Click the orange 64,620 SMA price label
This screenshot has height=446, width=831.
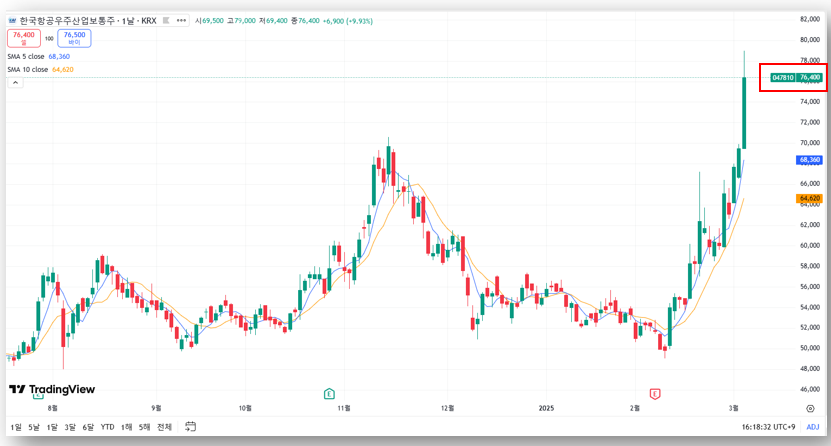[x=809, y=198]
